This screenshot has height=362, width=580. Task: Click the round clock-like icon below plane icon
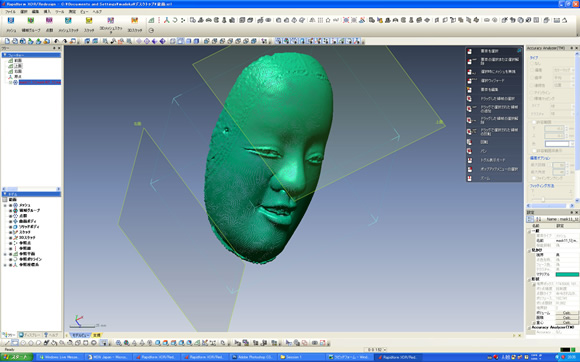(x=151, y=30)
